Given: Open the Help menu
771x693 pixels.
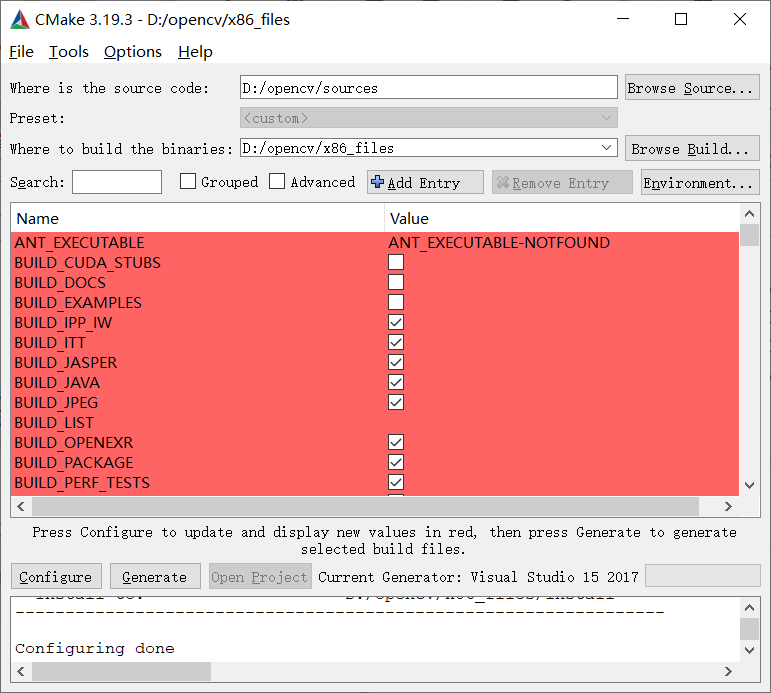Looking at the screenshot, I should click(195, 52).
